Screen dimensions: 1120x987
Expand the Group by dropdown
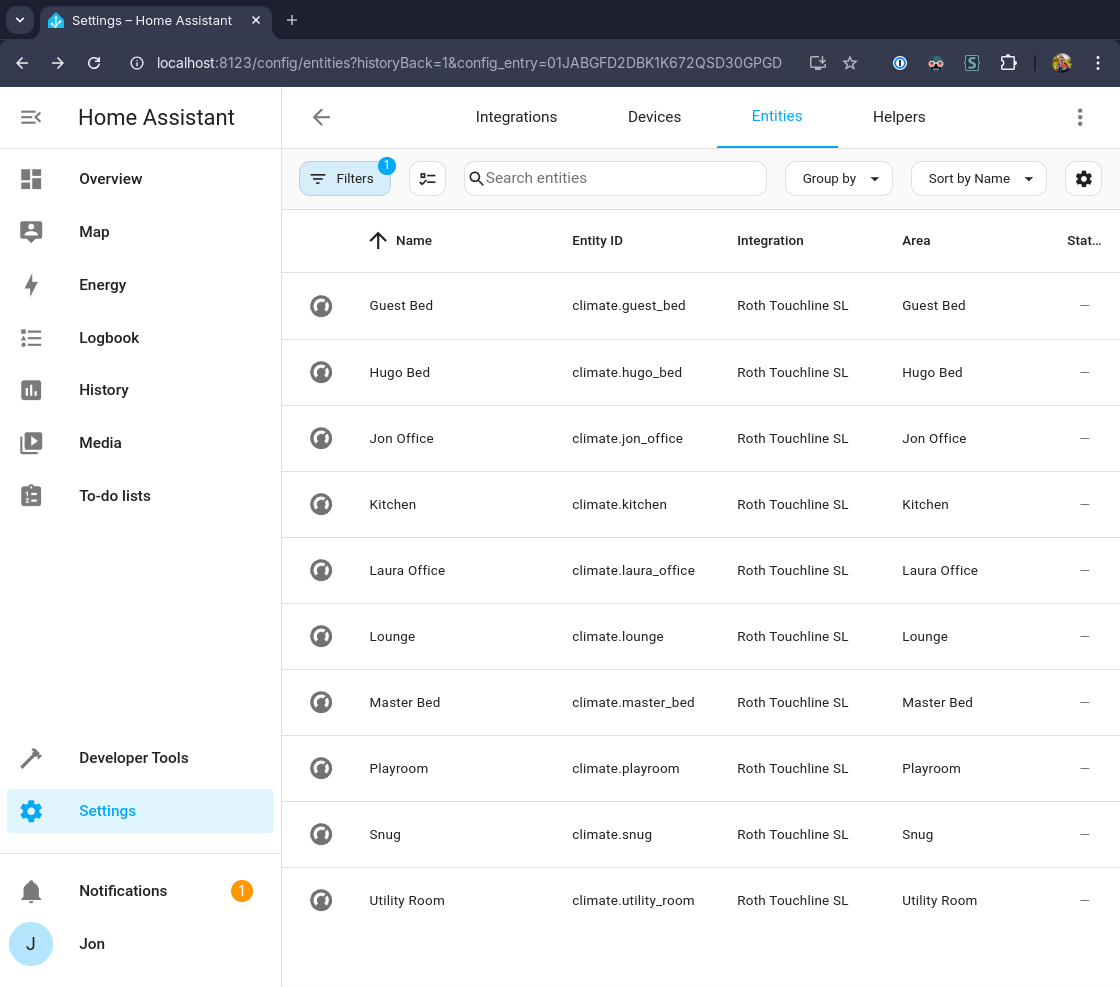pyautogui.click(x=838, y=179)
